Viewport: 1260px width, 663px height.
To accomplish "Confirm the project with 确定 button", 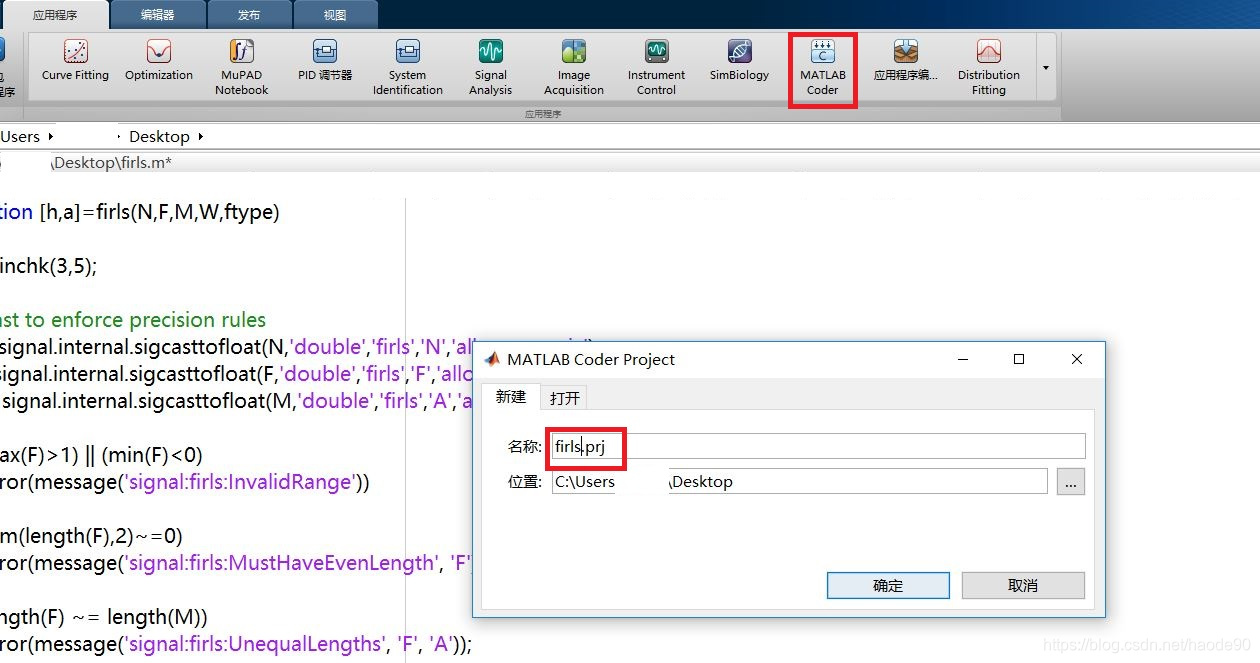I will tap(888, 585).
